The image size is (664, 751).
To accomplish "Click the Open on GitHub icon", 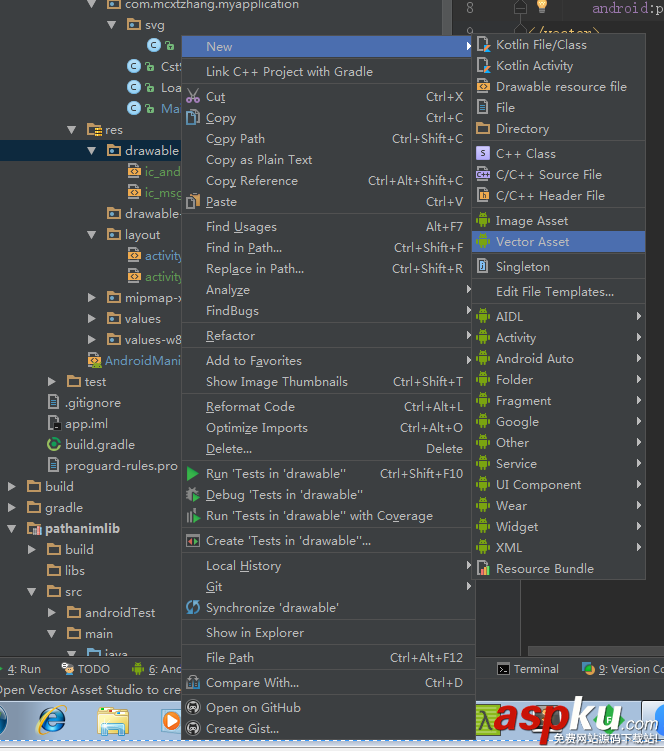I will [x=194, y=708].
